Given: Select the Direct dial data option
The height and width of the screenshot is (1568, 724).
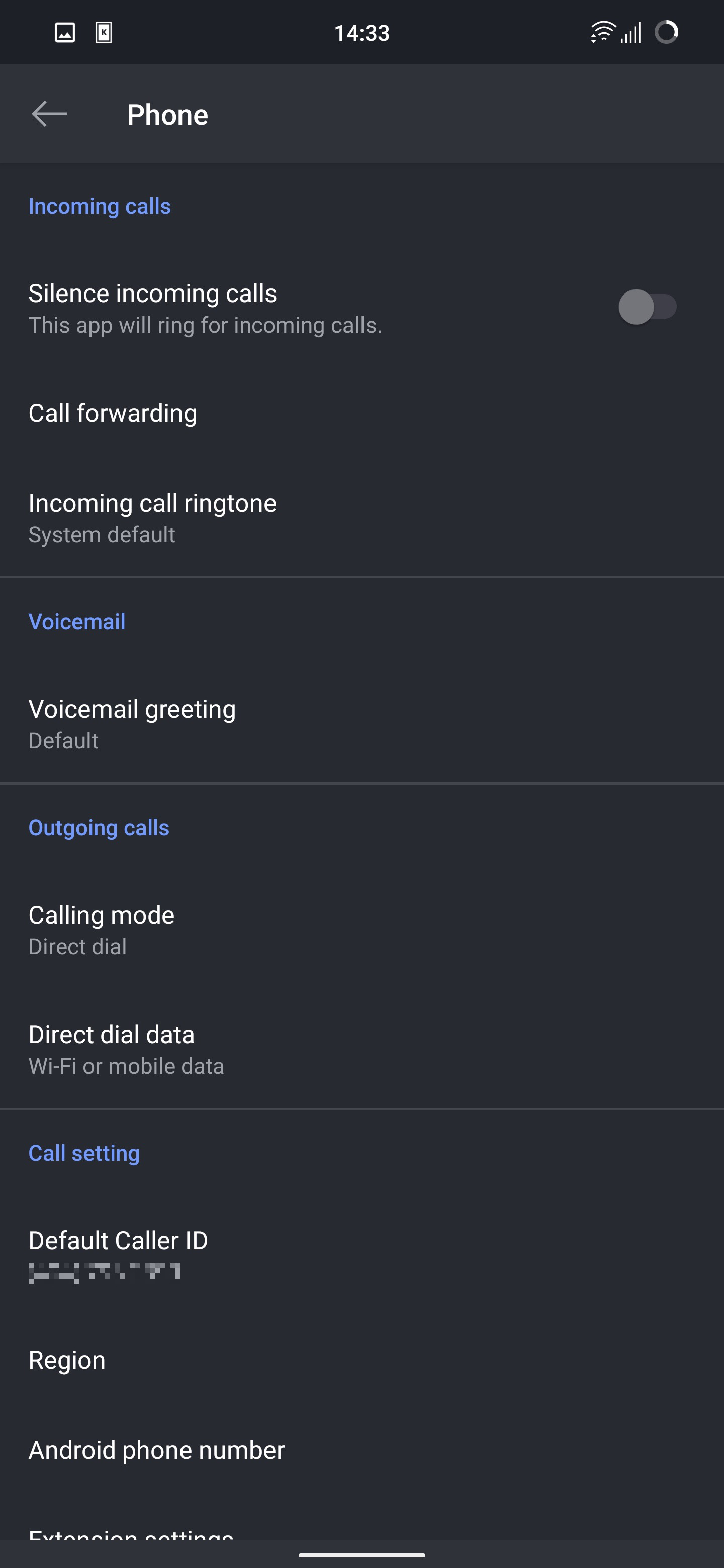Looking at the screenshot, I should (126, 1049).
